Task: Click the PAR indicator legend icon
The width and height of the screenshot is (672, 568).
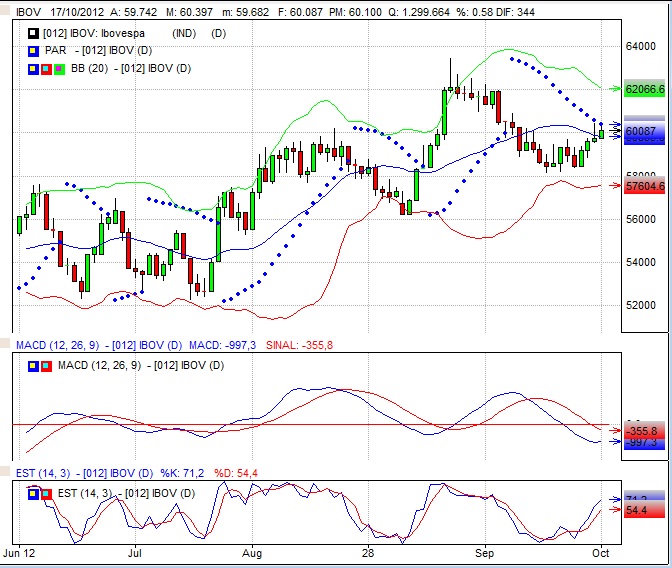Action: click(x=34, y=50)
